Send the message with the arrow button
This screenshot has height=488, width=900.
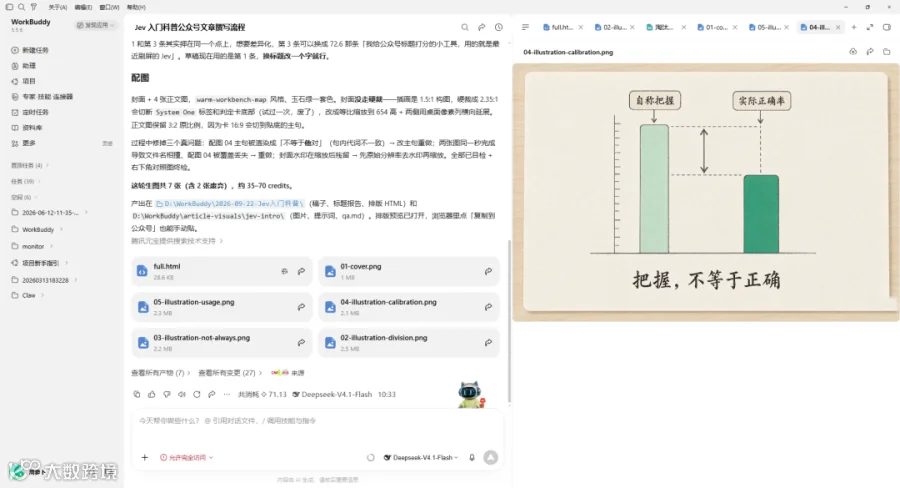click(491, 458)
